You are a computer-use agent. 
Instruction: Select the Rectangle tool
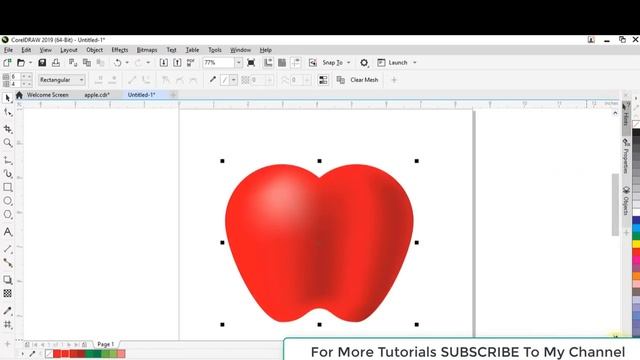(x=7, y=187)
